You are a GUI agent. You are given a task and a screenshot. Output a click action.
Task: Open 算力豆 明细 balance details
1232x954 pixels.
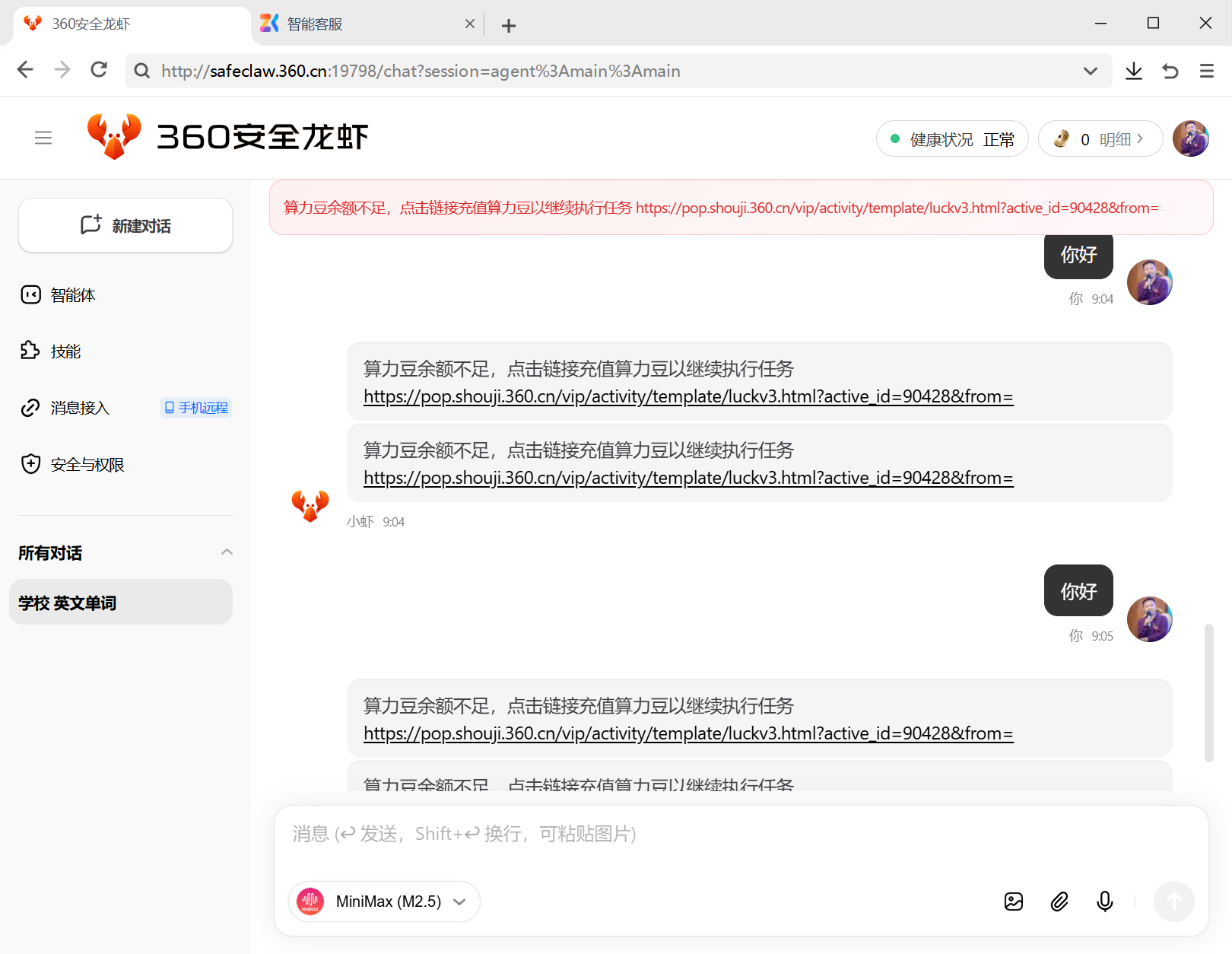pyautogui.click(x=1121, y=139)
